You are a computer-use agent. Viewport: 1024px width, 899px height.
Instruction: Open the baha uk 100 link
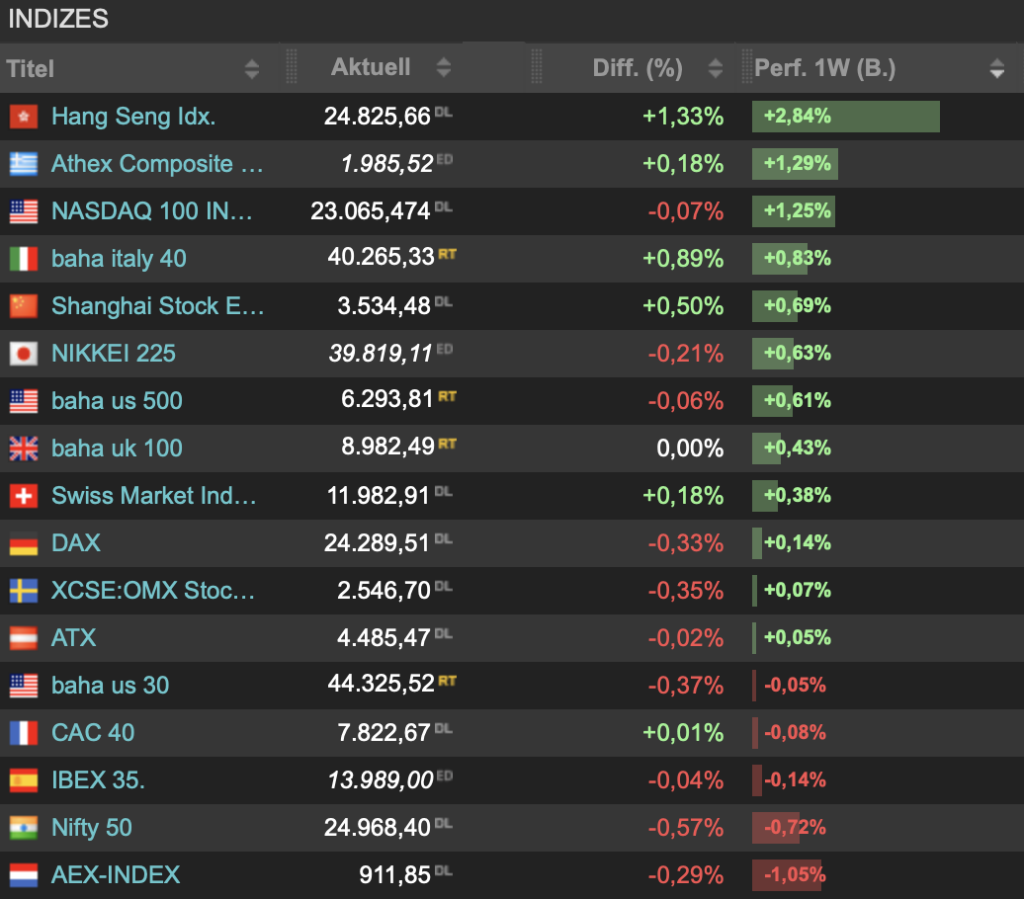coord(117,449)
